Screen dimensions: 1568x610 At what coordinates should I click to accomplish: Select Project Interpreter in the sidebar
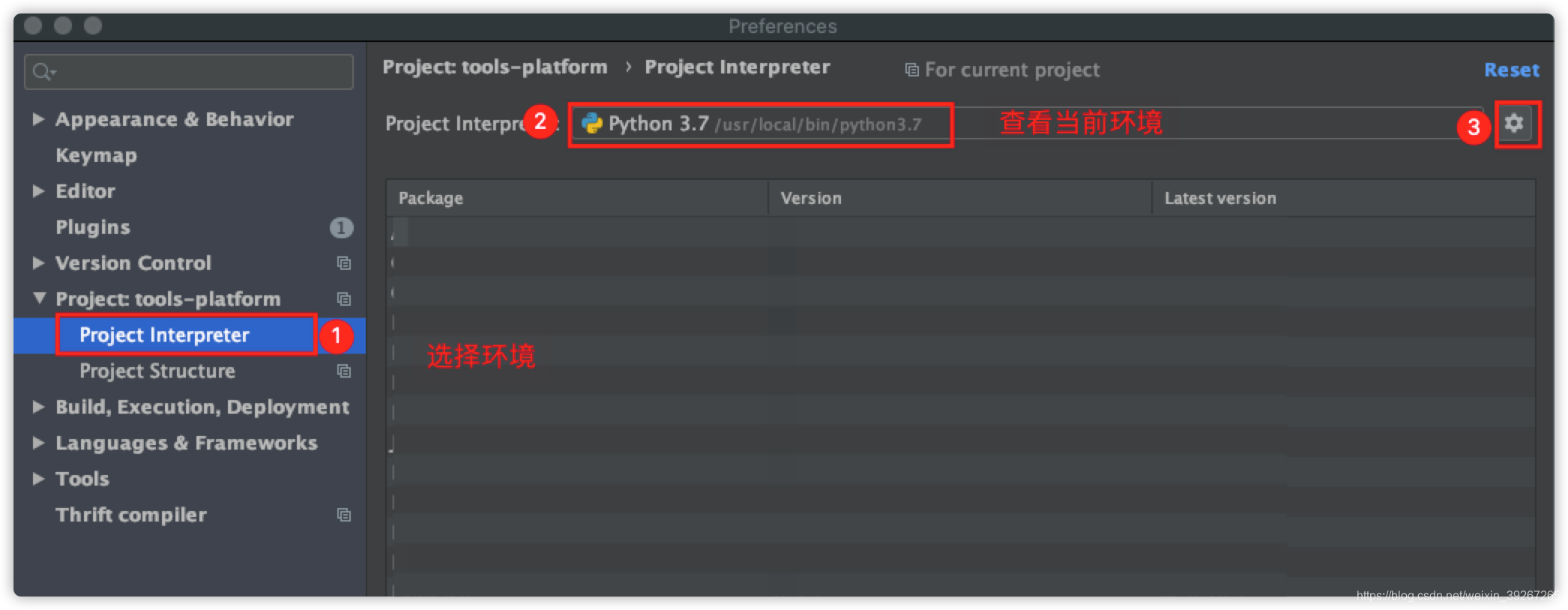(x=164, y=335)
